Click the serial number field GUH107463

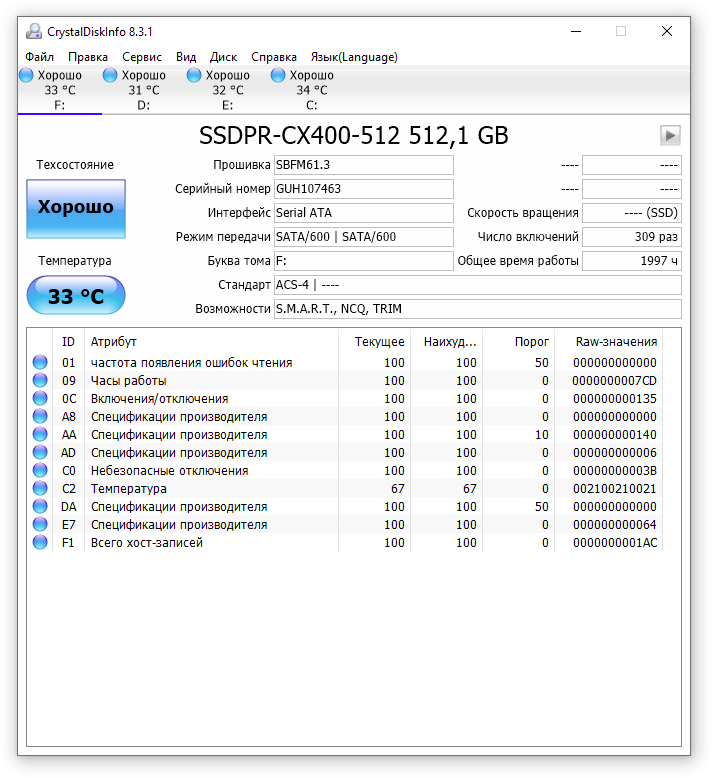click(364, 189)
